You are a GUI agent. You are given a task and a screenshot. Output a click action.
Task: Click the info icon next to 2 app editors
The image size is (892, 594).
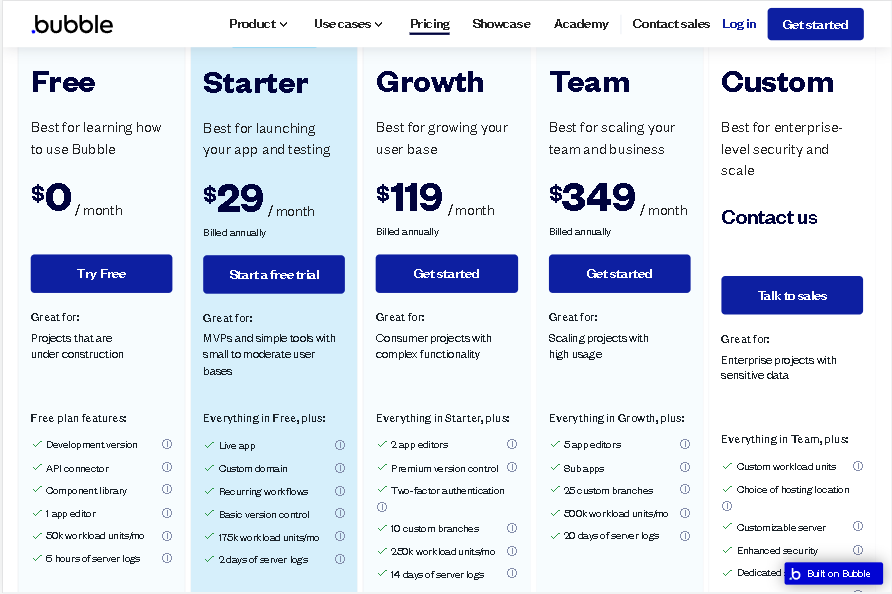tap(512, 444)
